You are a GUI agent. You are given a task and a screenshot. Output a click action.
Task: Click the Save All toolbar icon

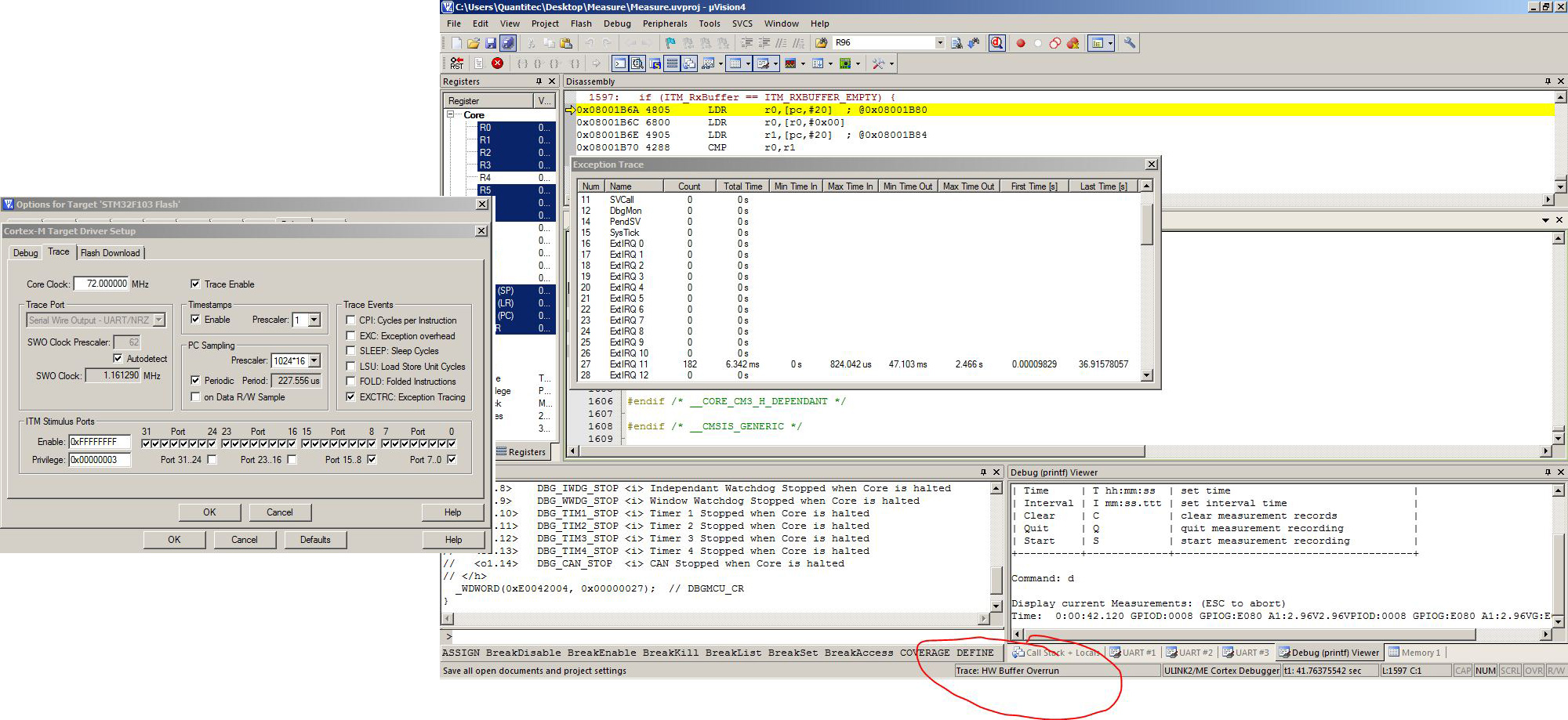tap(507, 43)
